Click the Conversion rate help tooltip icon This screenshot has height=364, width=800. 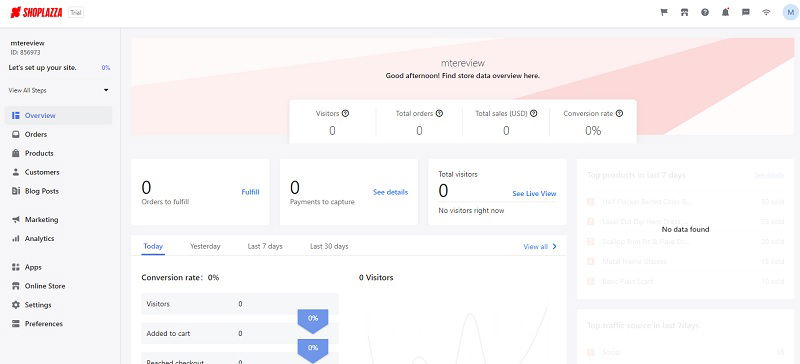click(619, 113)
